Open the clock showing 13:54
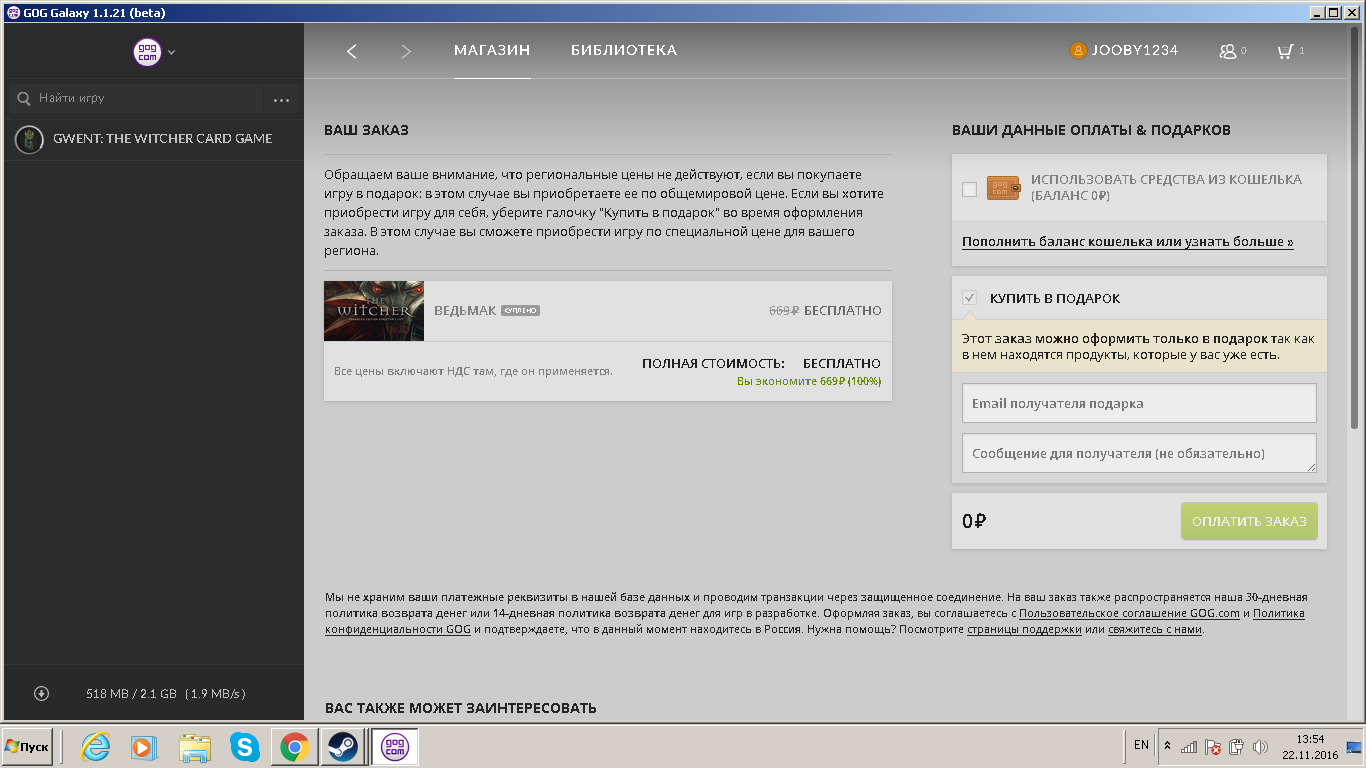Image resolution: width=1366 pixels, height=768 pixels. (x=1309, y=746)
